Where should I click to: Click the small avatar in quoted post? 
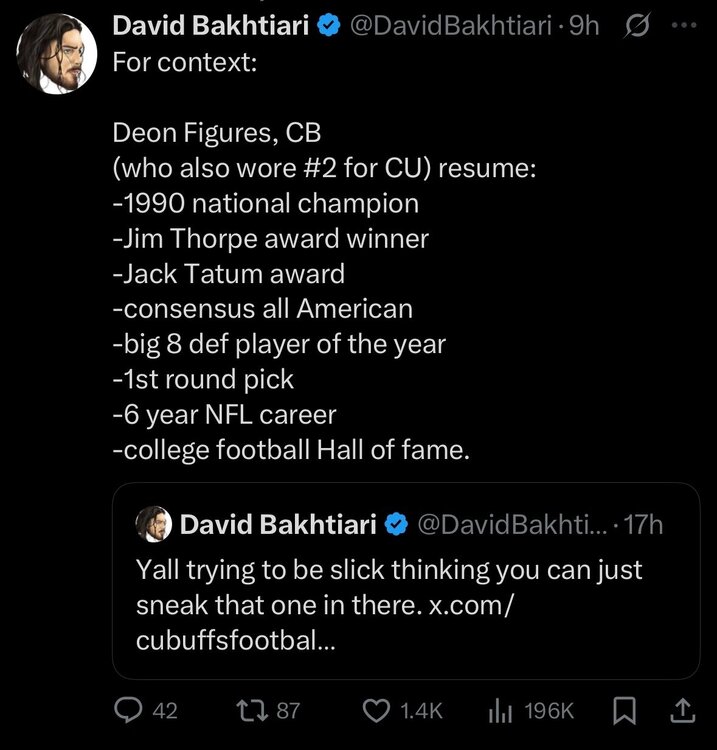tap(152, 524)
